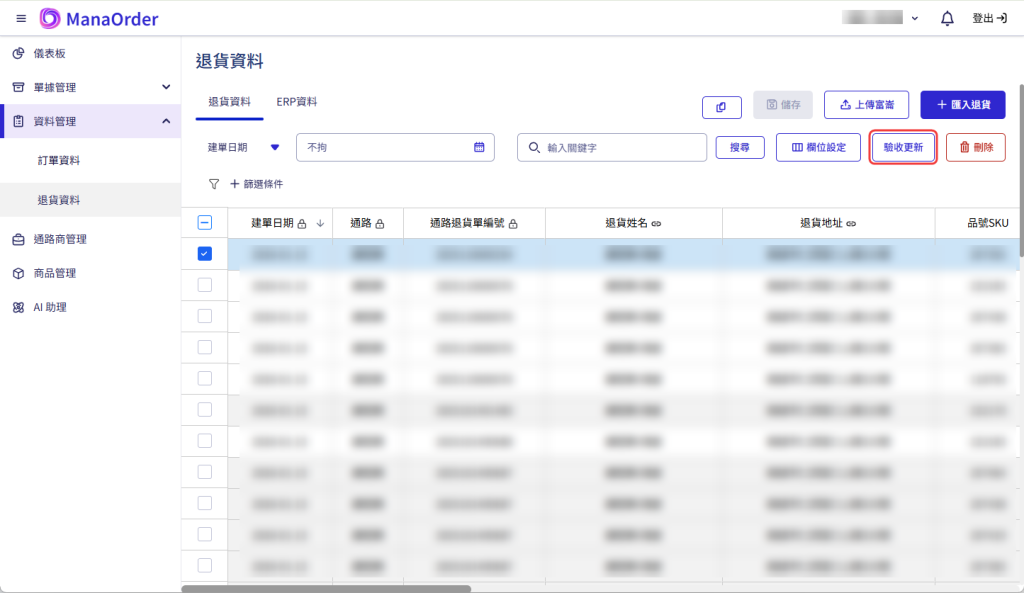Click the horizontal table scrollbar
The image size is (1024, 593).
[x=325, y=588]
